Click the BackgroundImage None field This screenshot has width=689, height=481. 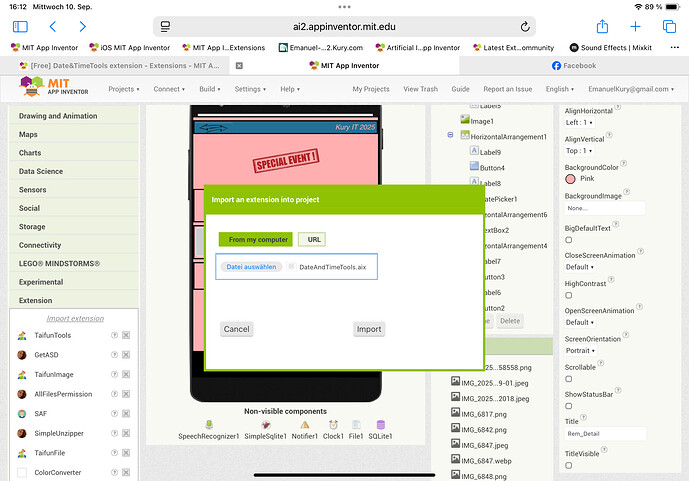click(605, 208)
